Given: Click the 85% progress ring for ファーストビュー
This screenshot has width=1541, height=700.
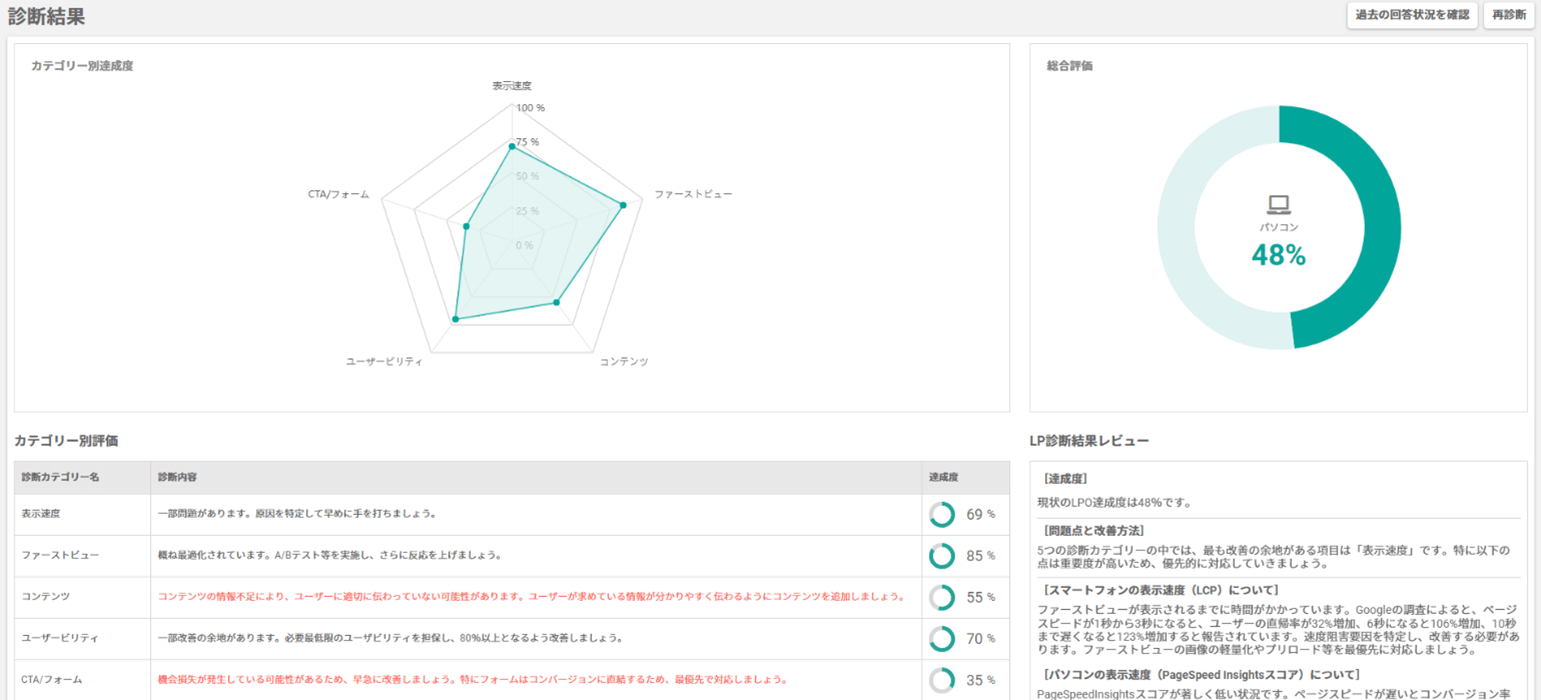Looking at the screenshot, I should 941,556.
